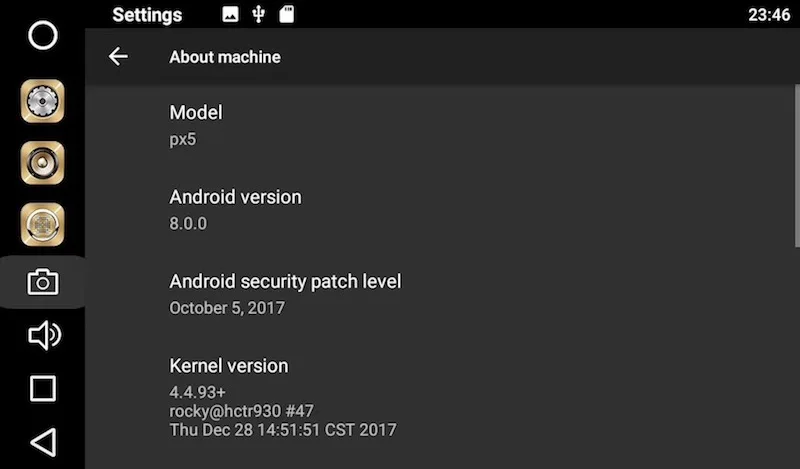
Task: Tap the circle home button in sidebar
Action: [x=43, y=36]
